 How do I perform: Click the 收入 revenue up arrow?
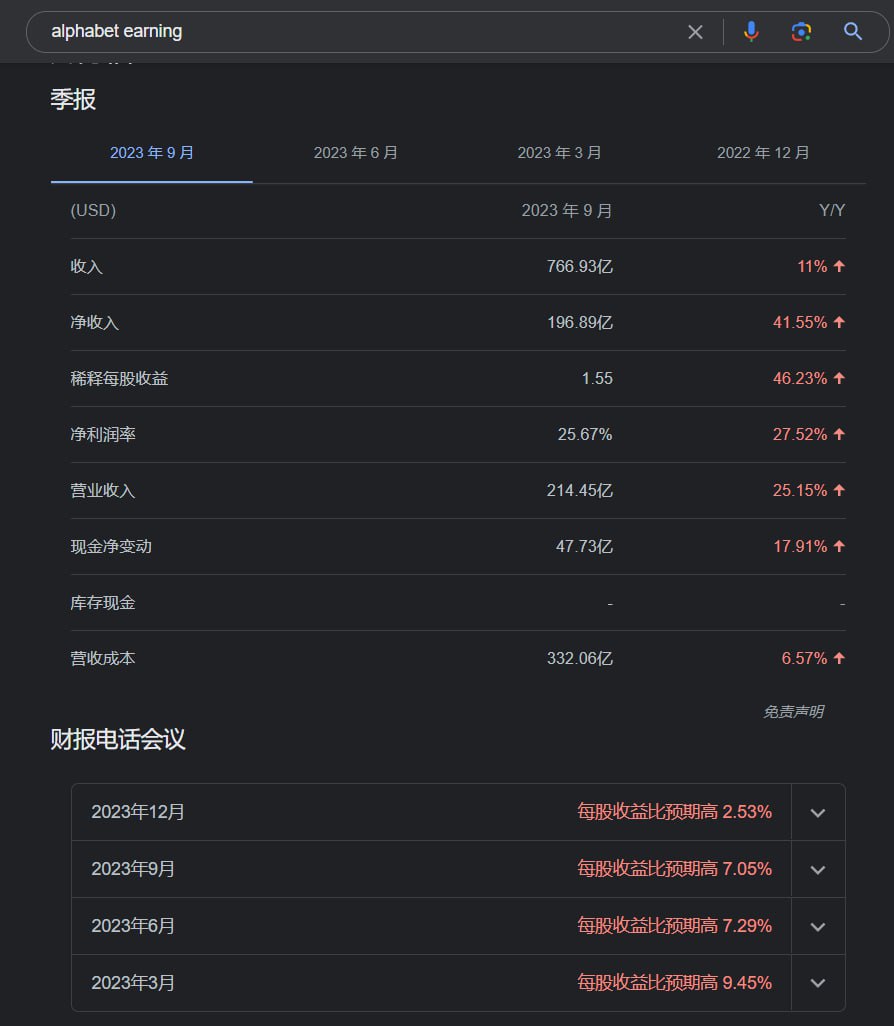(839, 267)
